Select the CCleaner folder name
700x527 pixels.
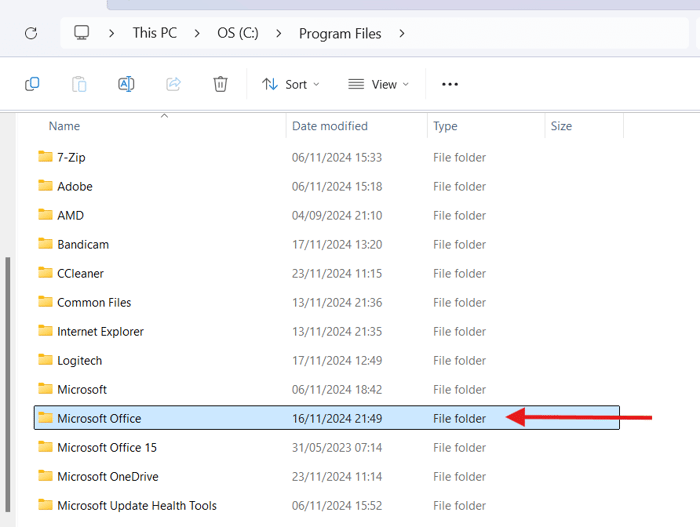(80, 273)
